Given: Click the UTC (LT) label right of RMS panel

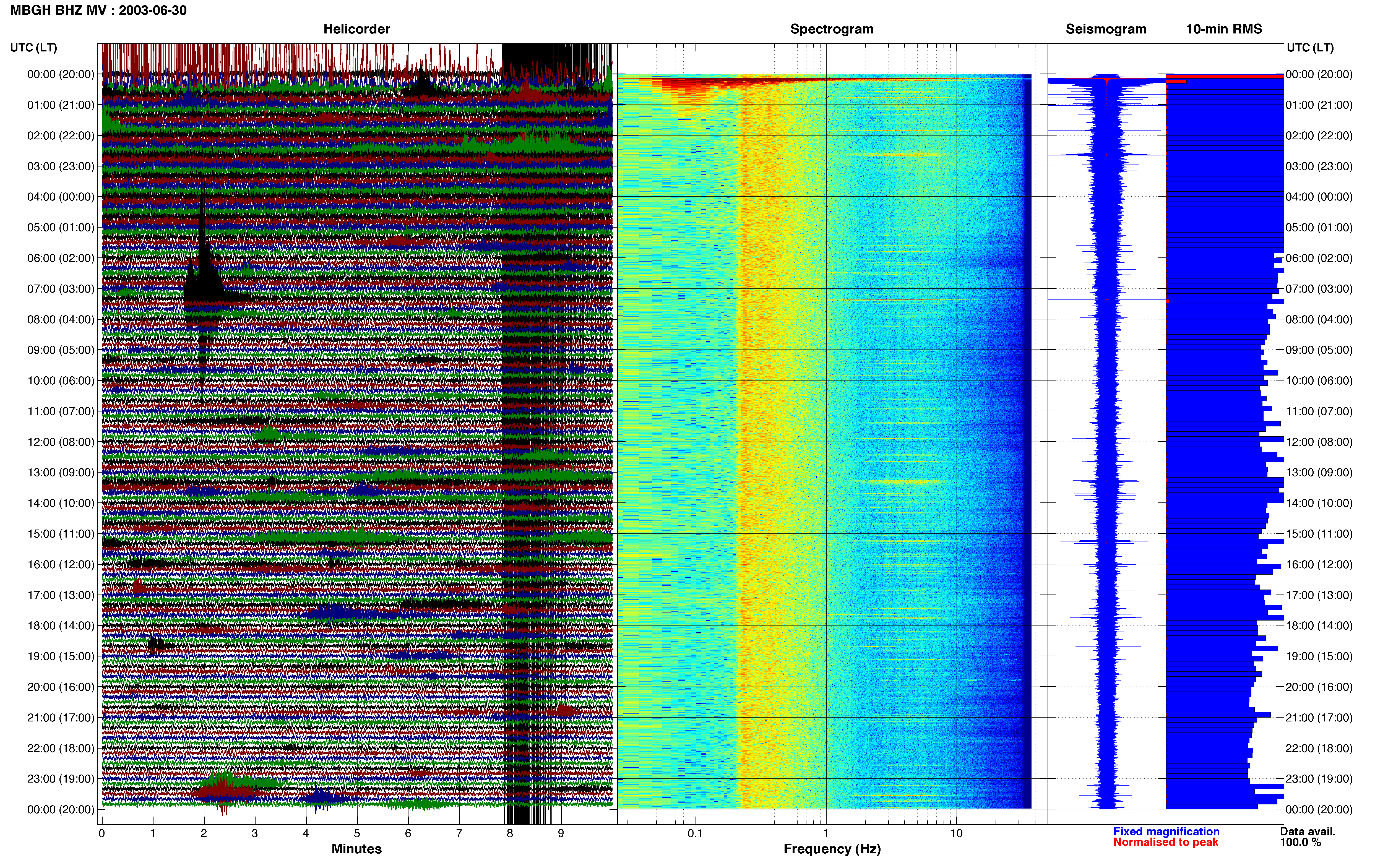Looking at the screenshot, I should (x=1310, y=48).
